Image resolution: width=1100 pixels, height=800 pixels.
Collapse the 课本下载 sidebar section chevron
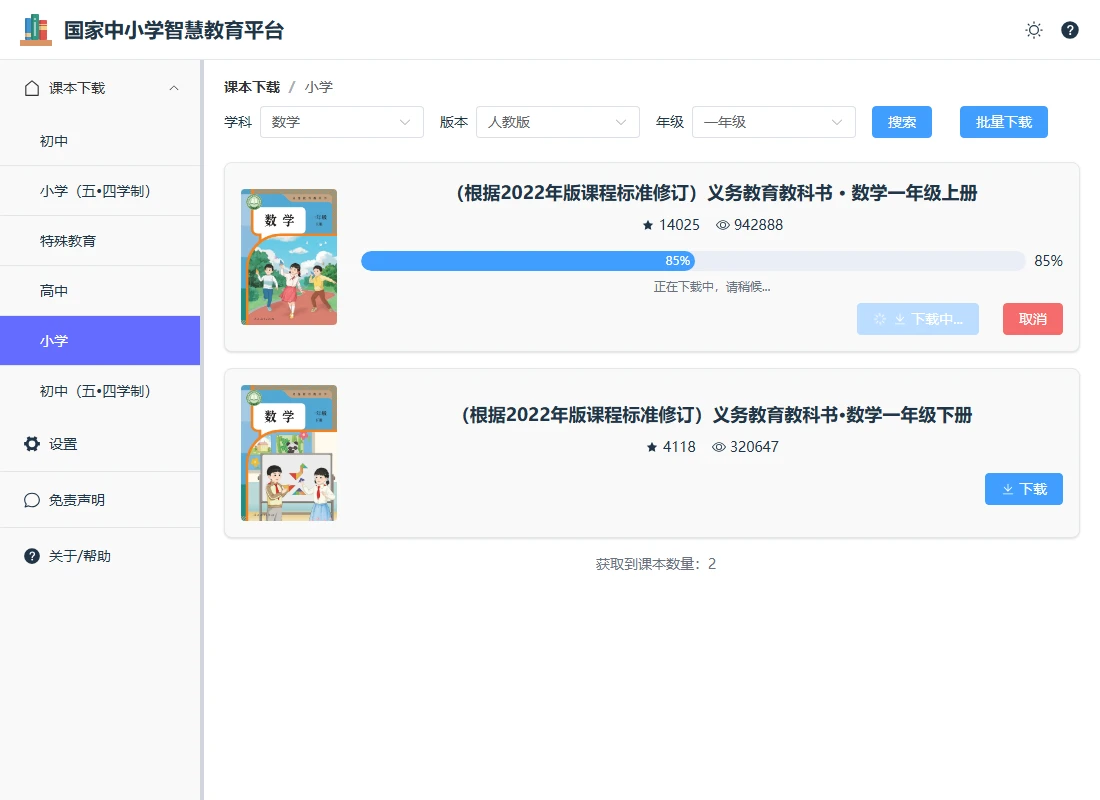(174, 88)
